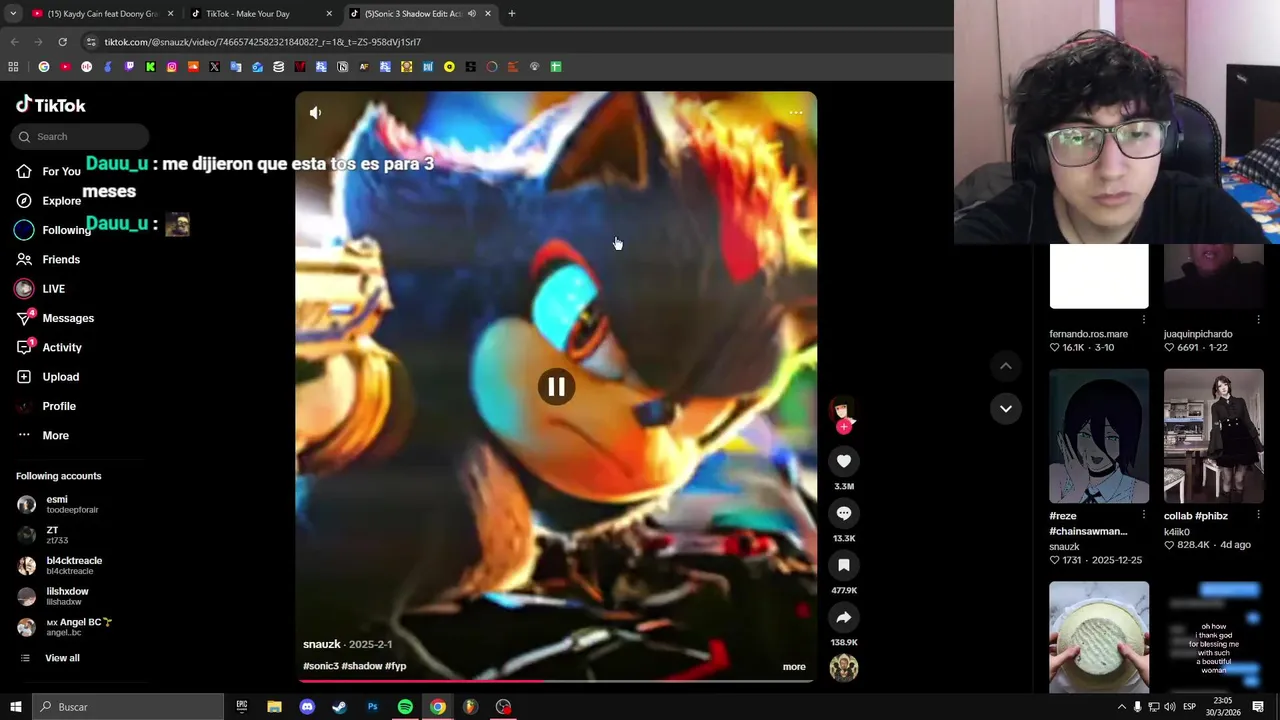Go to the next video arrow
This screenshot has width=1280, height=720.
click(1006, 408)
